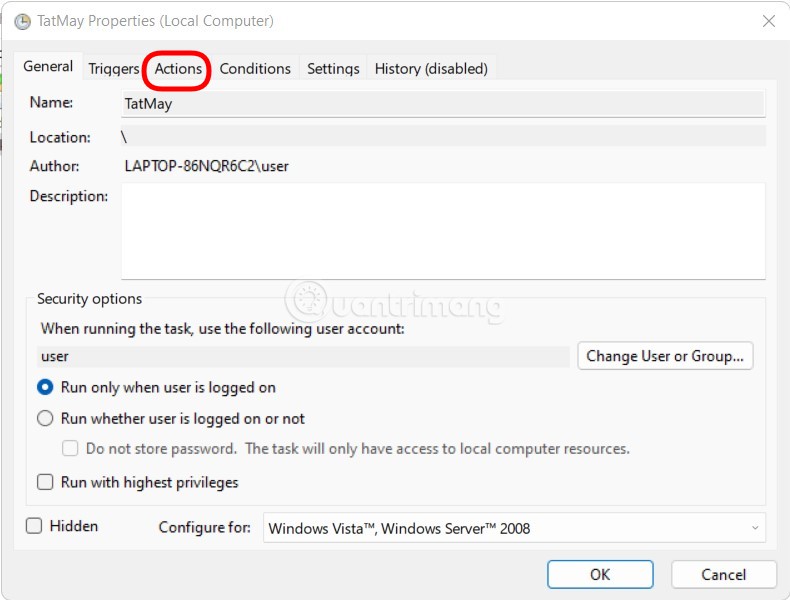Enable Run with highest privileges

(x=45, y=482)
